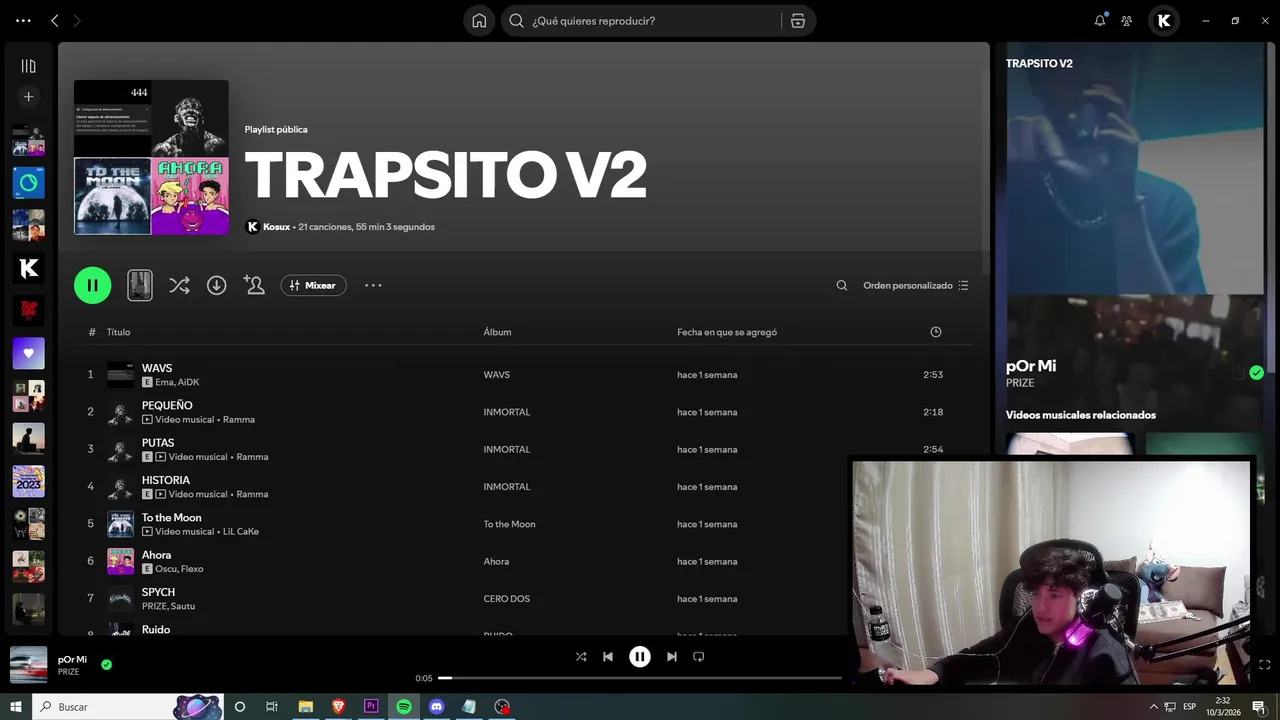This screenshot has height=720, width=1280.
Task: Search within the playlist magnifier icon
Action: [842, 285]
